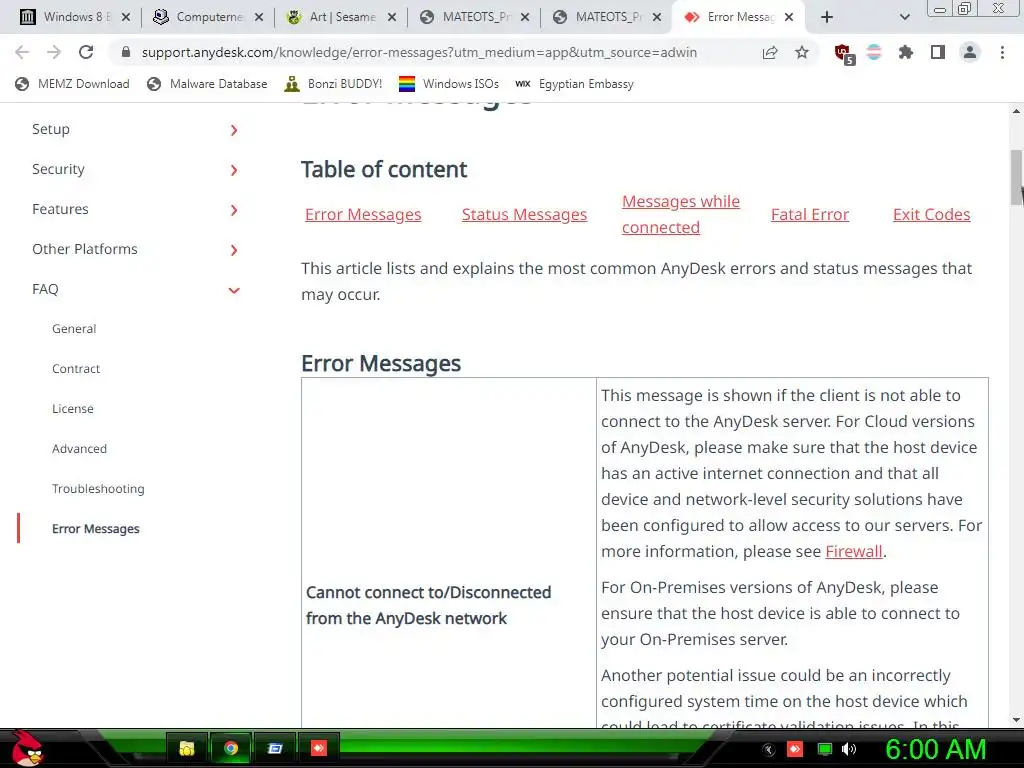Reload the current page
This screenshot has width=1024, height=768.
pos(86,52)
